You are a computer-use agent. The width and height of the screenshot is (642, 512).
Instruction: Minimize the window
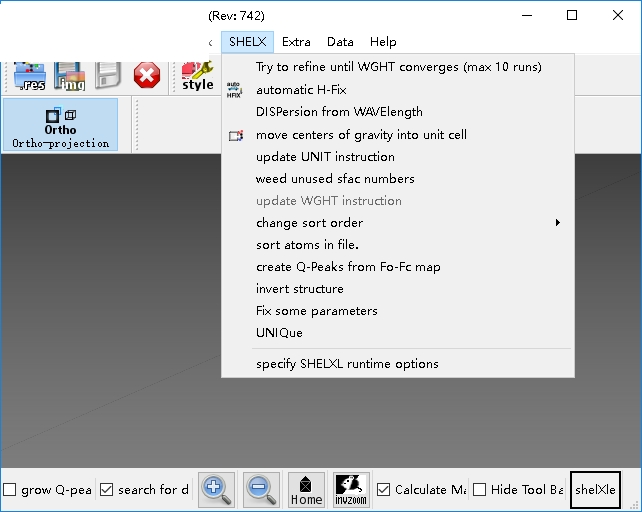coord(527,16)
